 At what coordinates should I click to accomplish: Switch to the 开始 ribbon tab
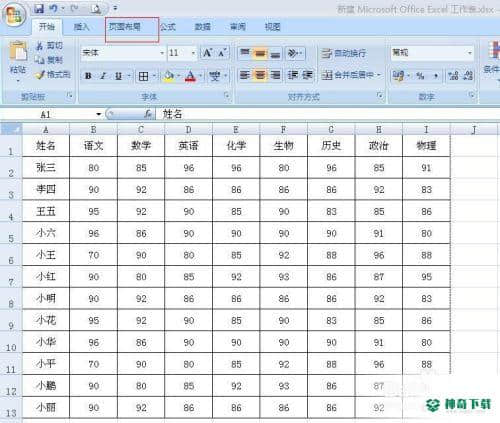47,27
